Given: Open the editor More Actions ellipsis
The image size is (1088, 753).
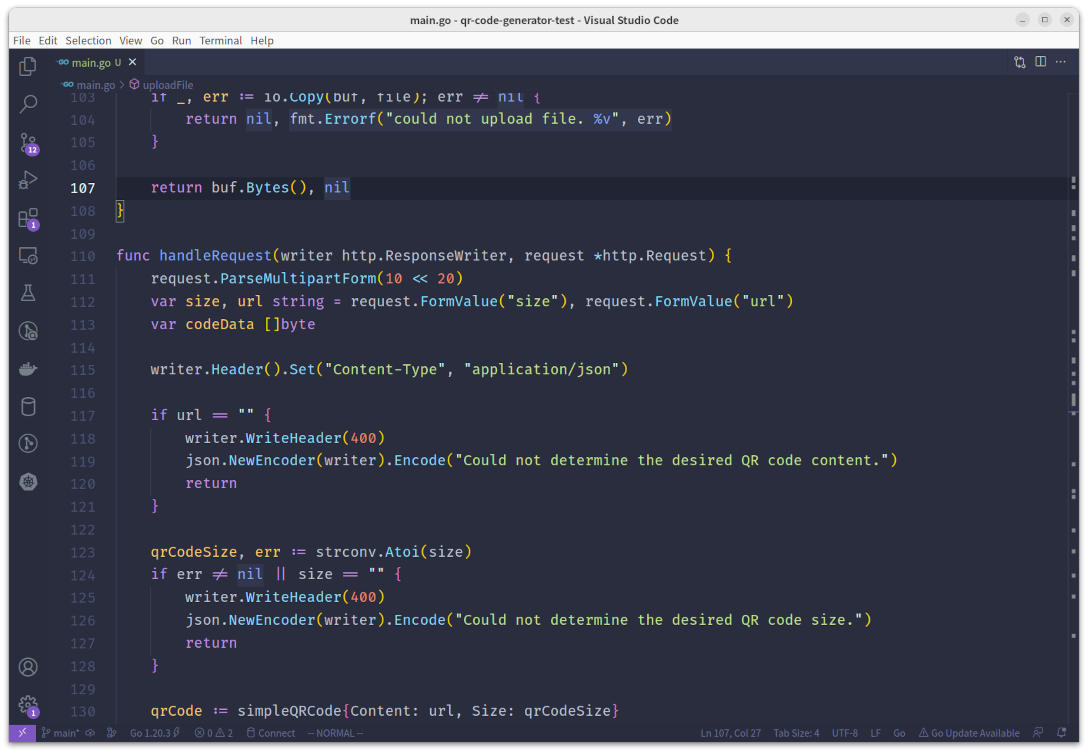Looking at the screenshot, I should tap(1061, 62).
